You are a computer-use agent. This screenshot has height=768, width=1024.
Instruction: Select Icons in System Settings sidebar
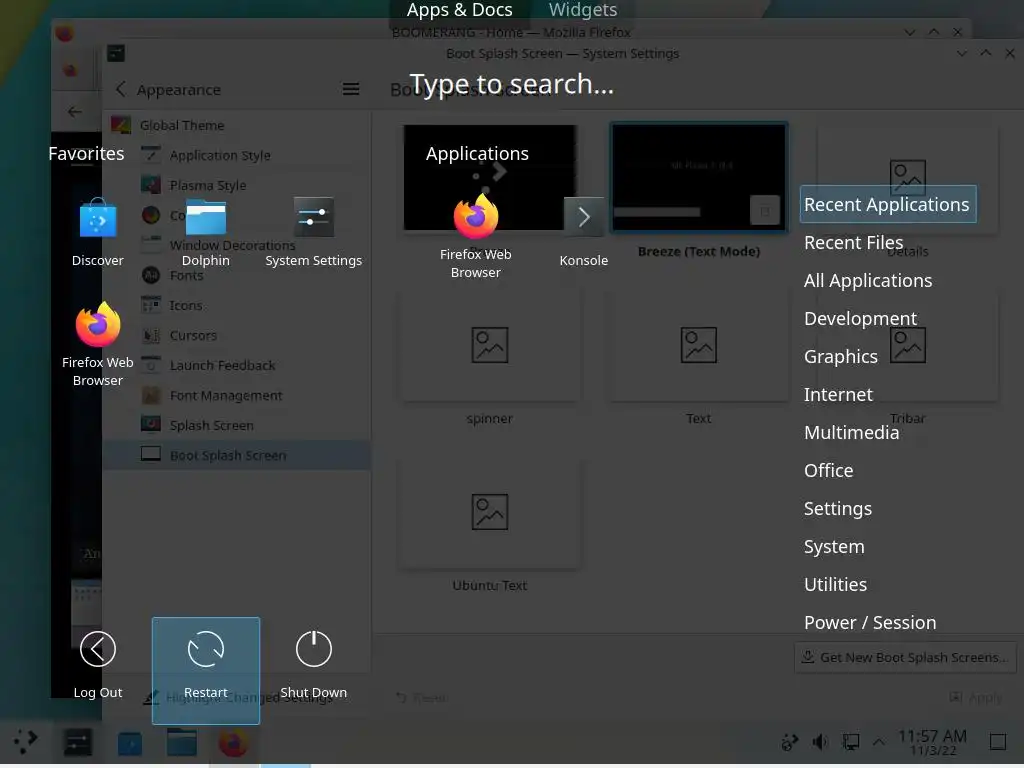click(x=236, y=305)
